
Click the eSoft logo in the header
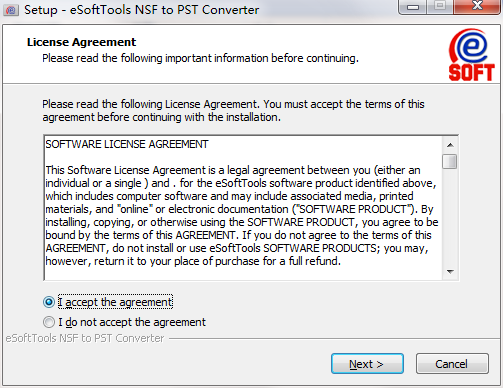click(x=471, y=55)
